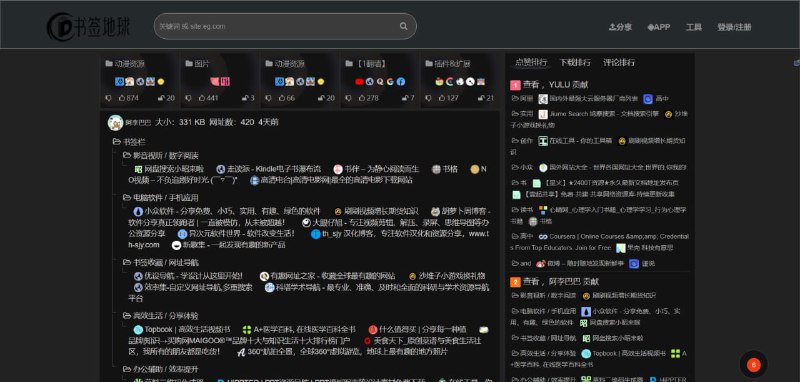Click the 阿李巴巴 user avatar
This screenshot has height=382, width=800.
115,122
